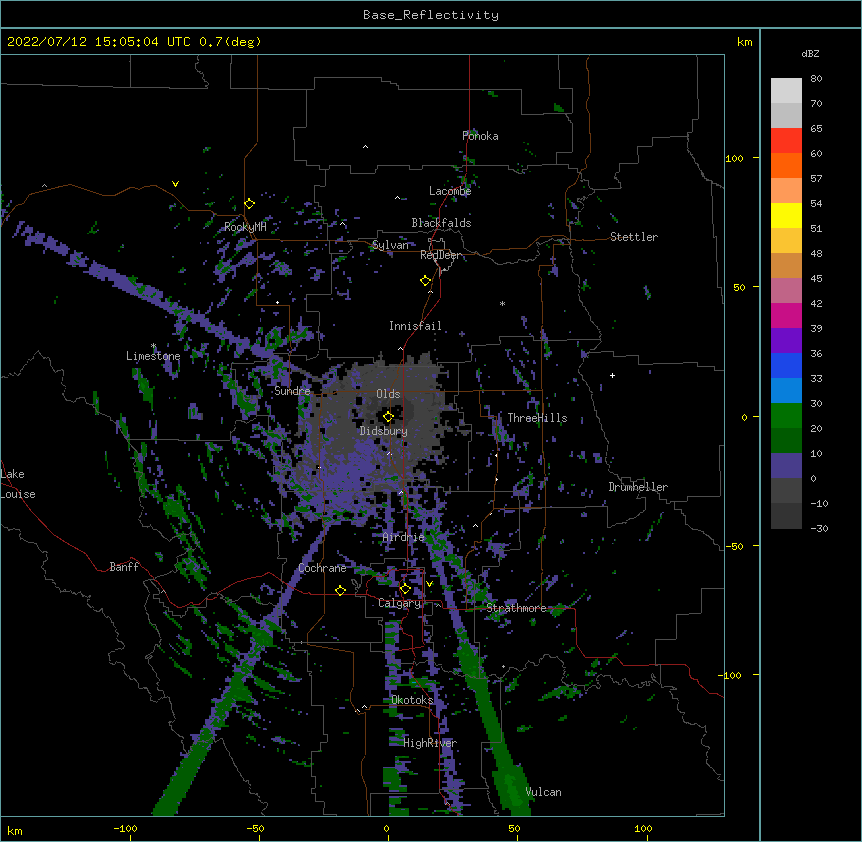Click the Didsbury label

[384, 431]
